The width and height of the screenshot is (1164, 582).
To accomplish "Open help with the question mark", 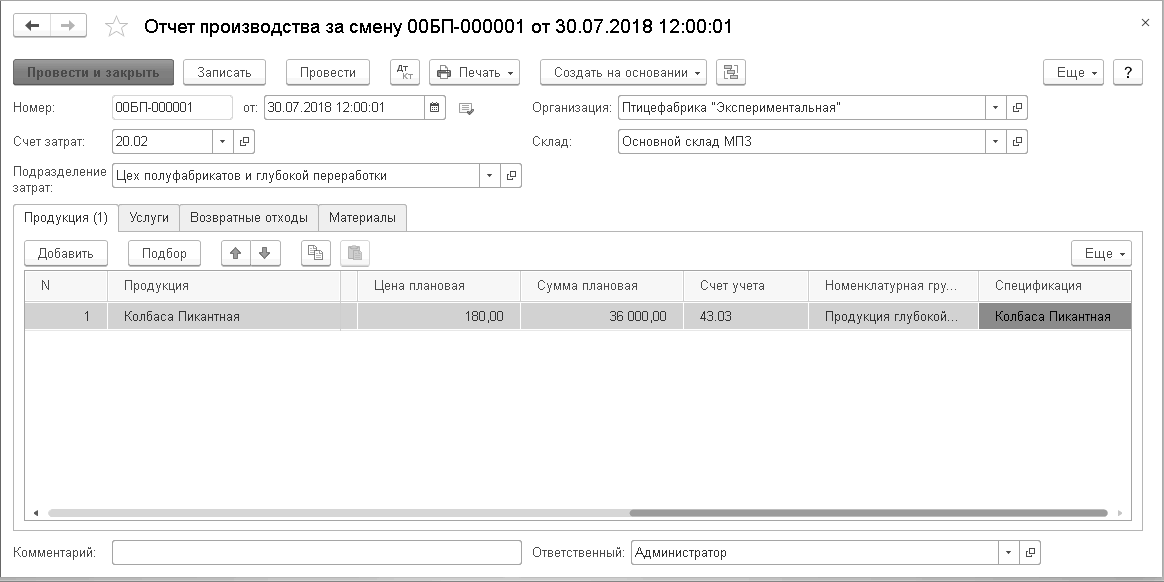I will (1128, 72).
